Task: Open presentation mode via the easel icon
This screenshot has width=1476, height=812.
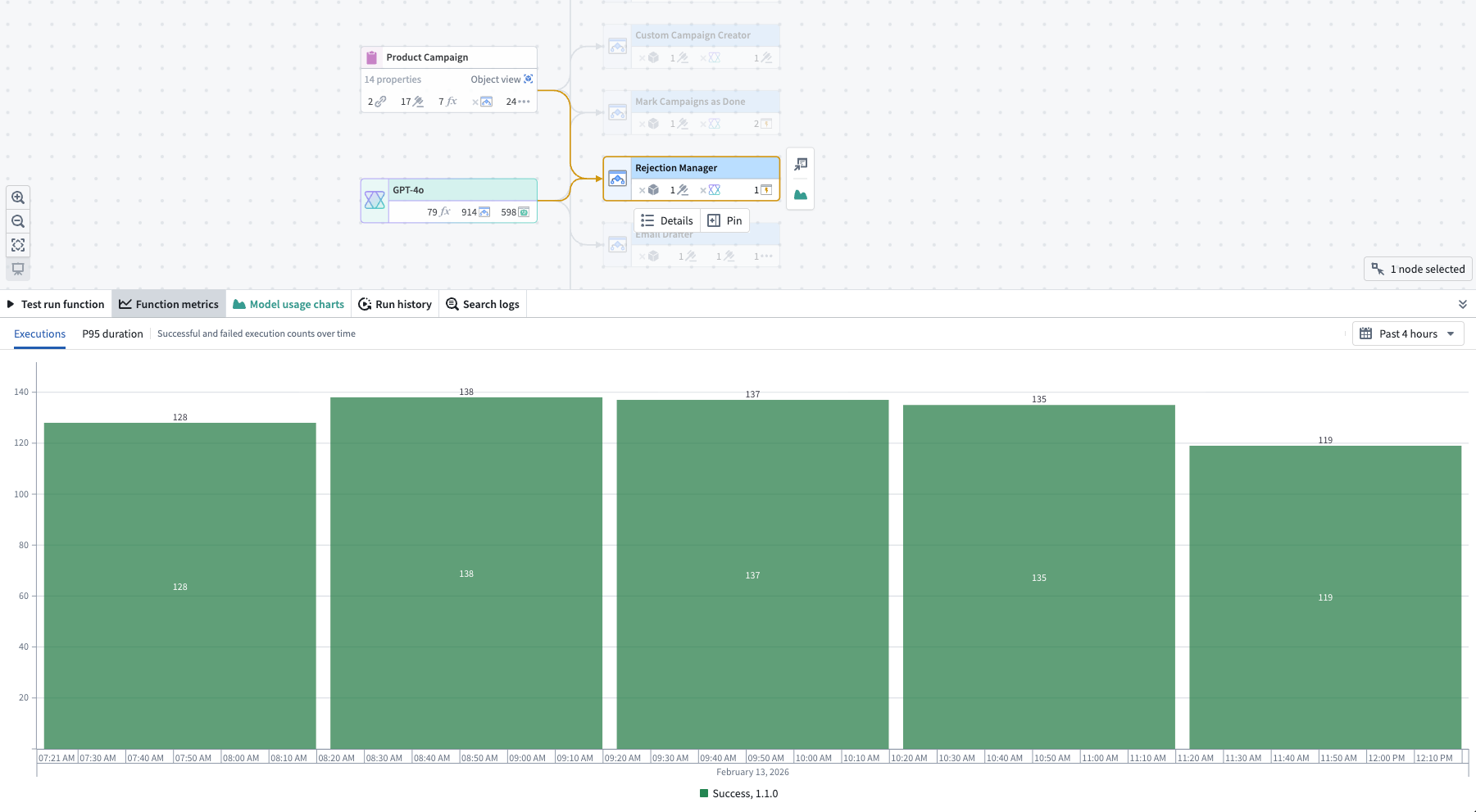Action: 18,269
